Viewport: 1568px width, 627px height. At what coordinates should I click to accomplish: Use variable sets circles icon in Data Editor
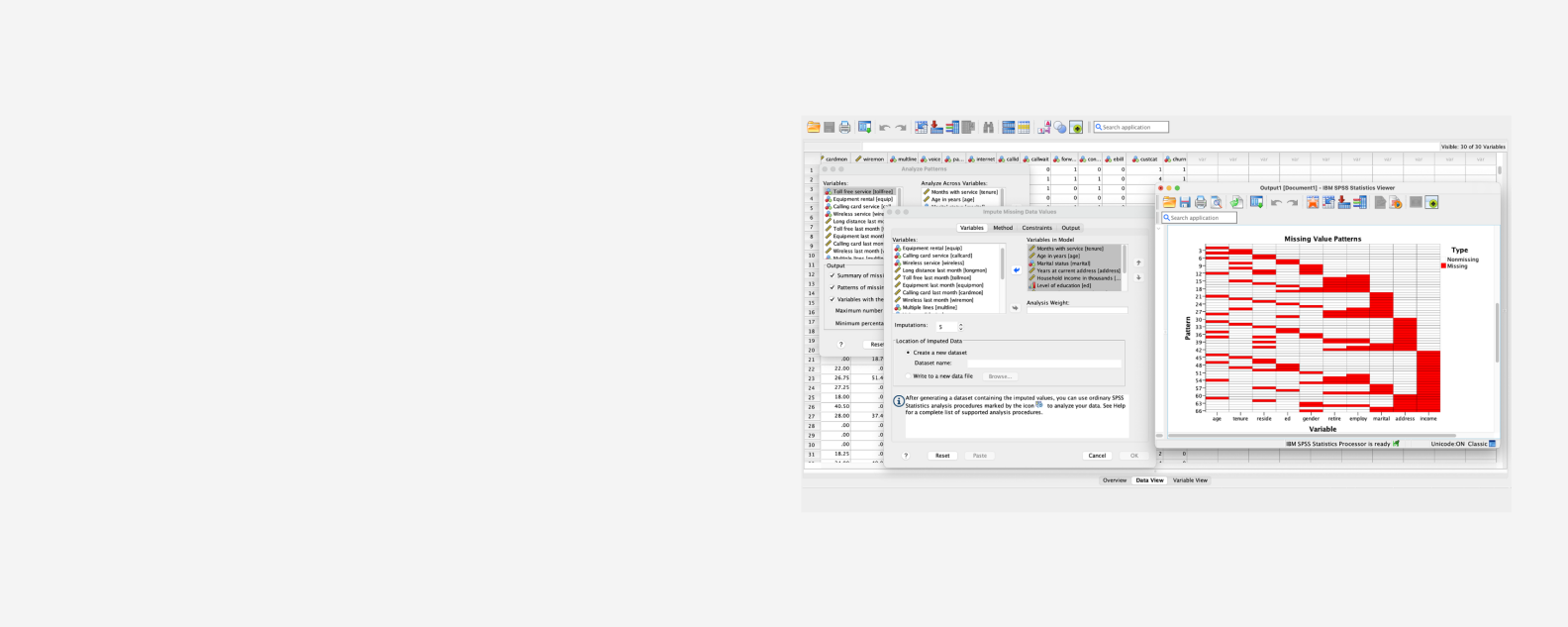1060,127
